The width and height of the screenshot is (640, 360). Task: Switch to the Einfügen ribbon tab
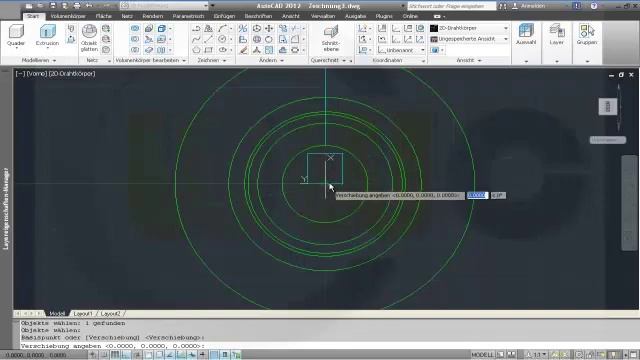click(x=224, y=16)
